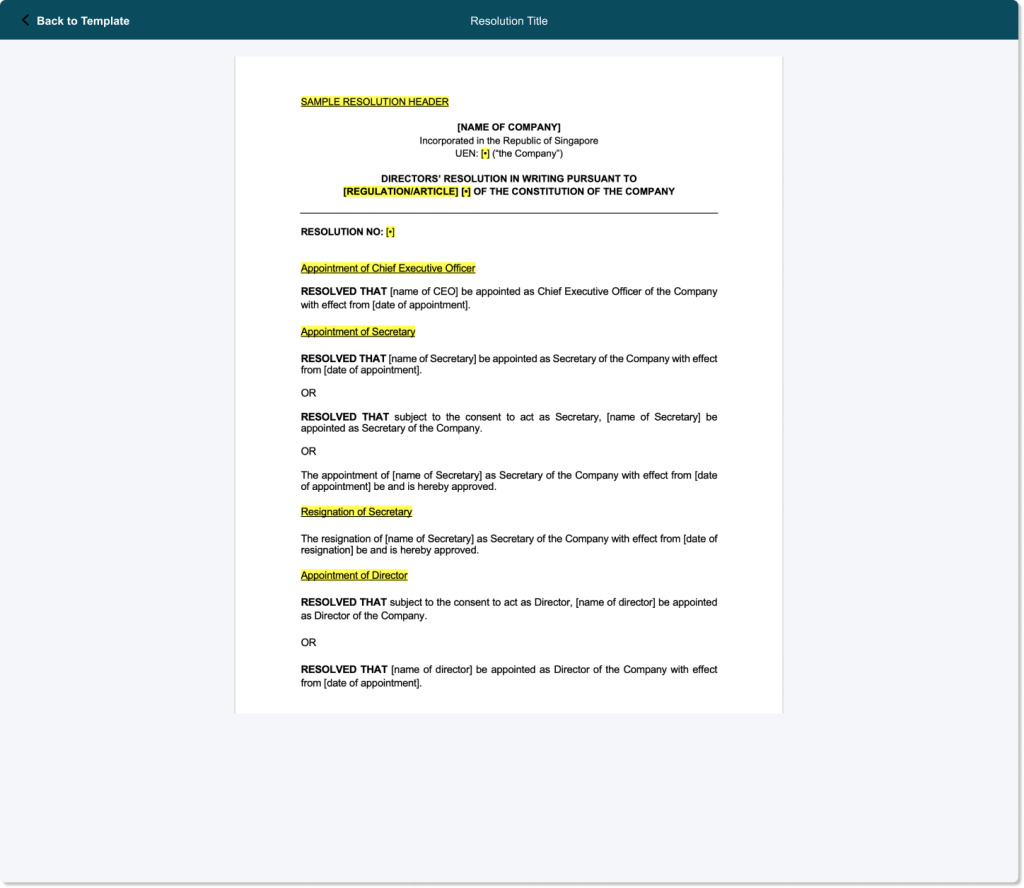Click OF THE CONSTITUTION OF THE COMPANY text
The height and width of the screenshot is (888, 1024).
[x=574, y=192]
